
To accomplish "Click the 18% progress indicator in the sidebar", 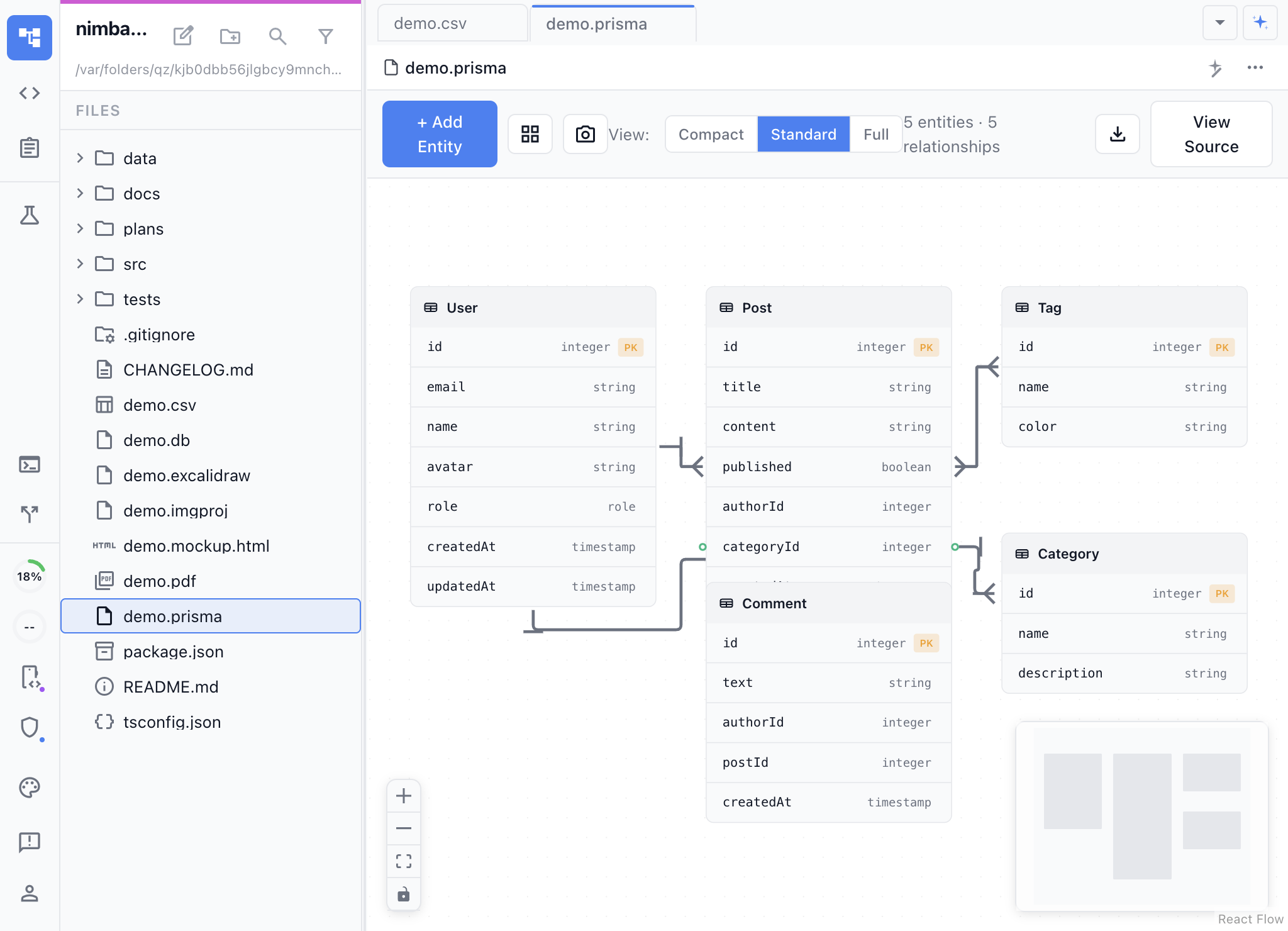I will click(x=29, y=574).
